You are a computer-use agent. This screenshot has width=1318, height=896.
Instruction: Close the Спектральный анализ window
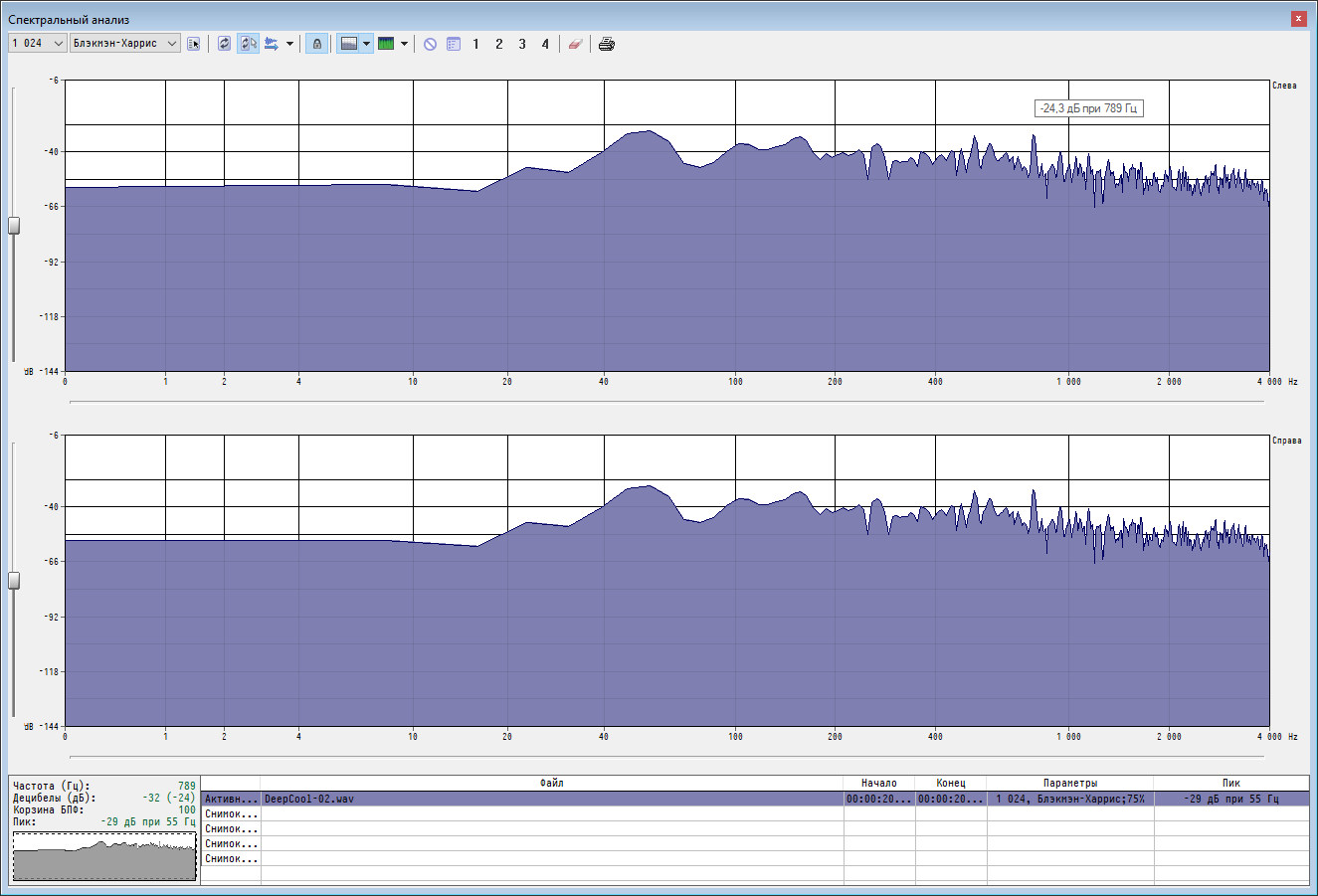[x=1299, y=19]
